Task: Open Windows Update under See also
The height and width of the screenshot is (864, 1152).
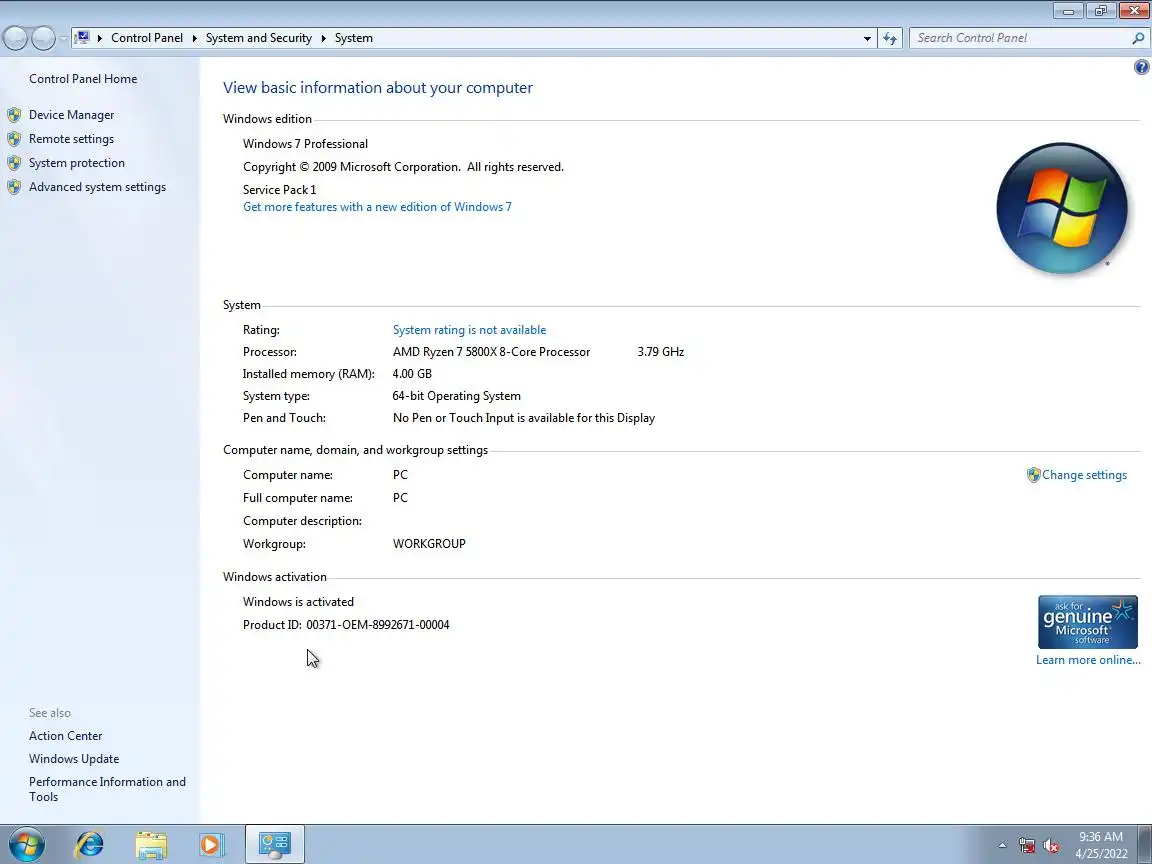Action: coord(73,759)
